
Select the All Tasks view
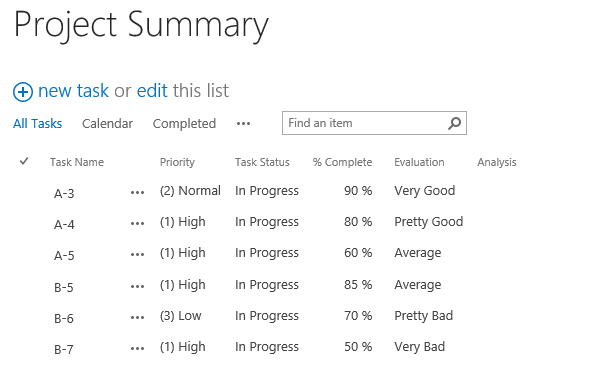pos(37,124)
